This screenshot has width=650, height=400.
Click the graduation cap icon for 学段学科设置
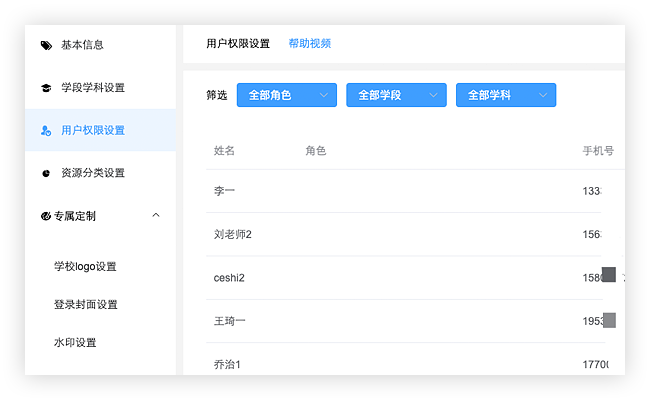click(x=46, y=88)
